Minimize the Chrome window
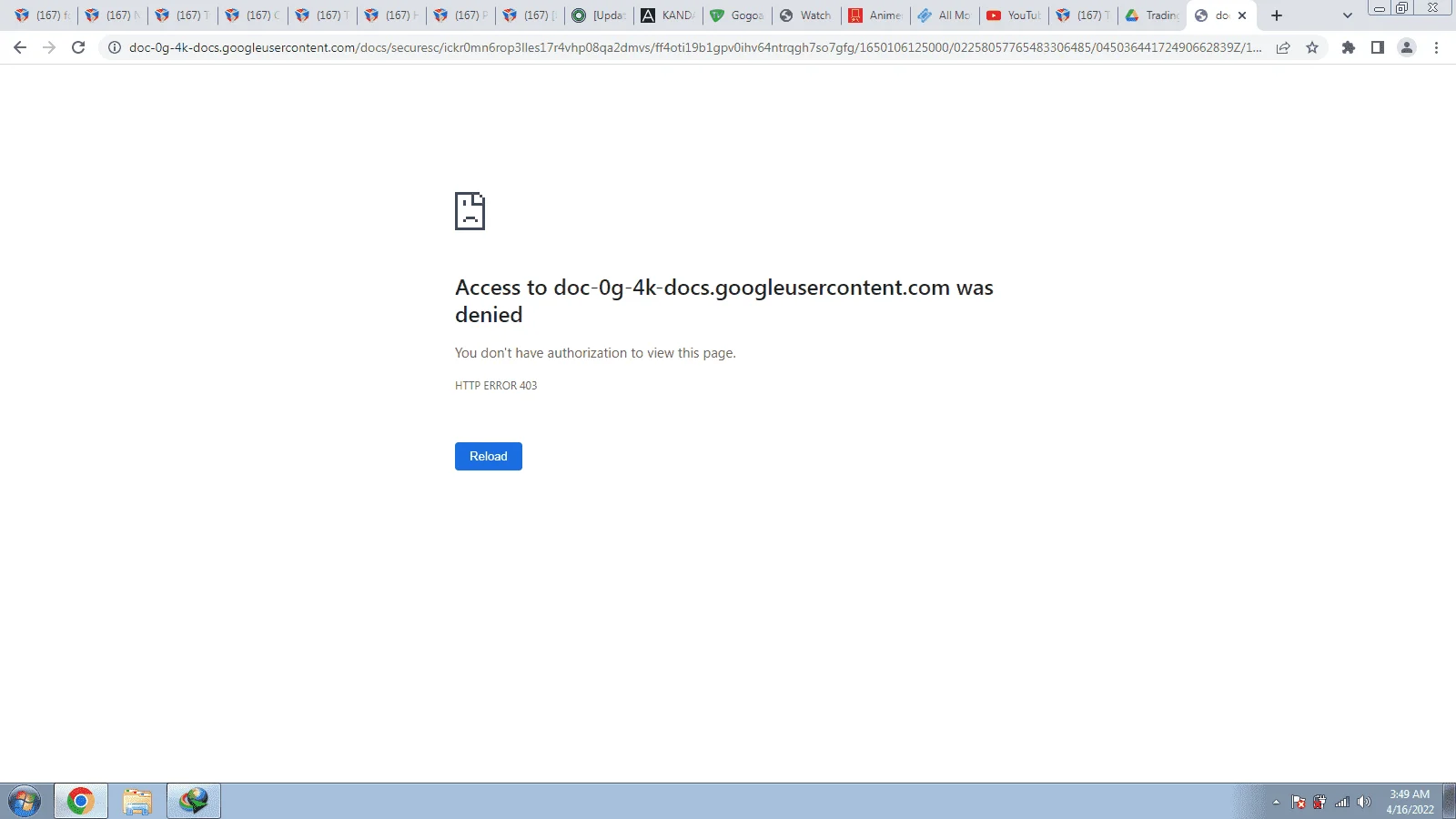The width and height of the screenshot is (1456, 819). (x=1380, y=8)
